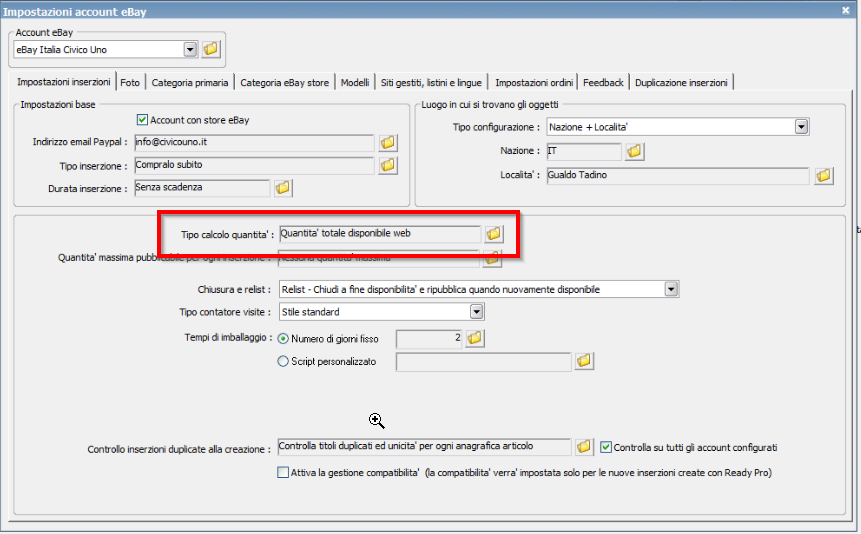Expand Tipo configurazione dropdown

[x=801, y=127]
